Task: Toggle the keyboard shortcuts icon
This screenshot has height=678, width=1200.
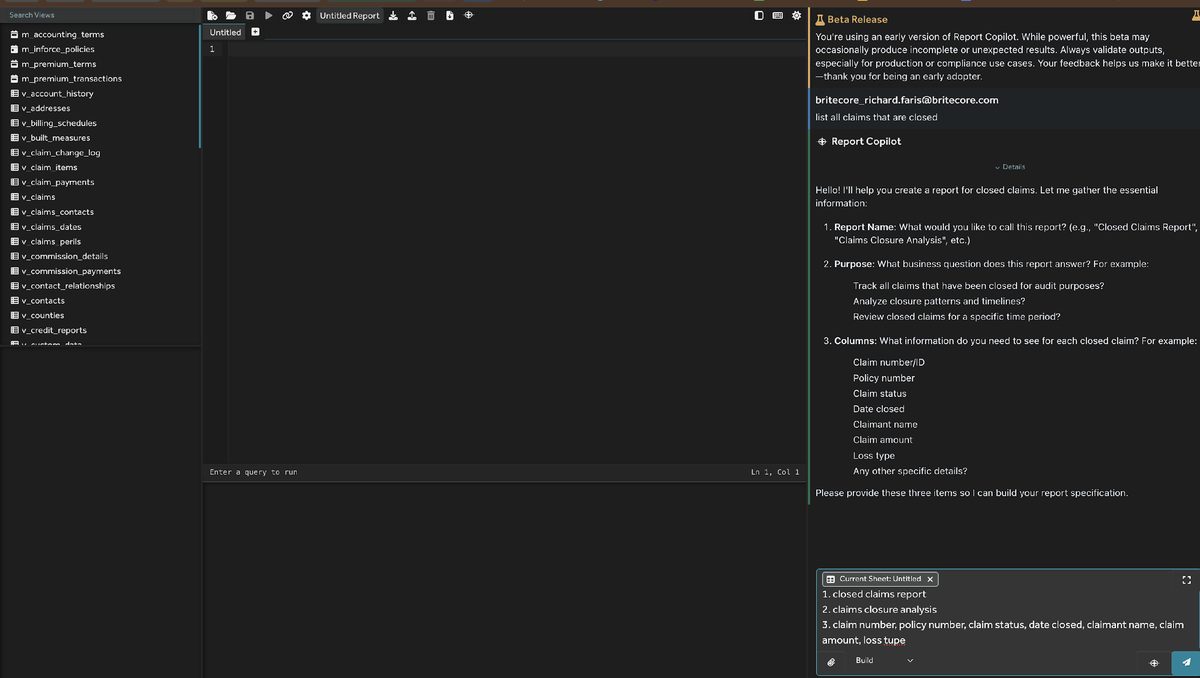Action: click(x=778, y=16)
